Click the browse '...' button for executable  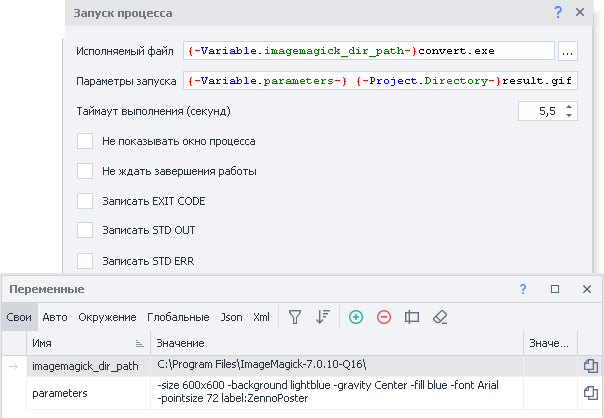coord(567,50)
